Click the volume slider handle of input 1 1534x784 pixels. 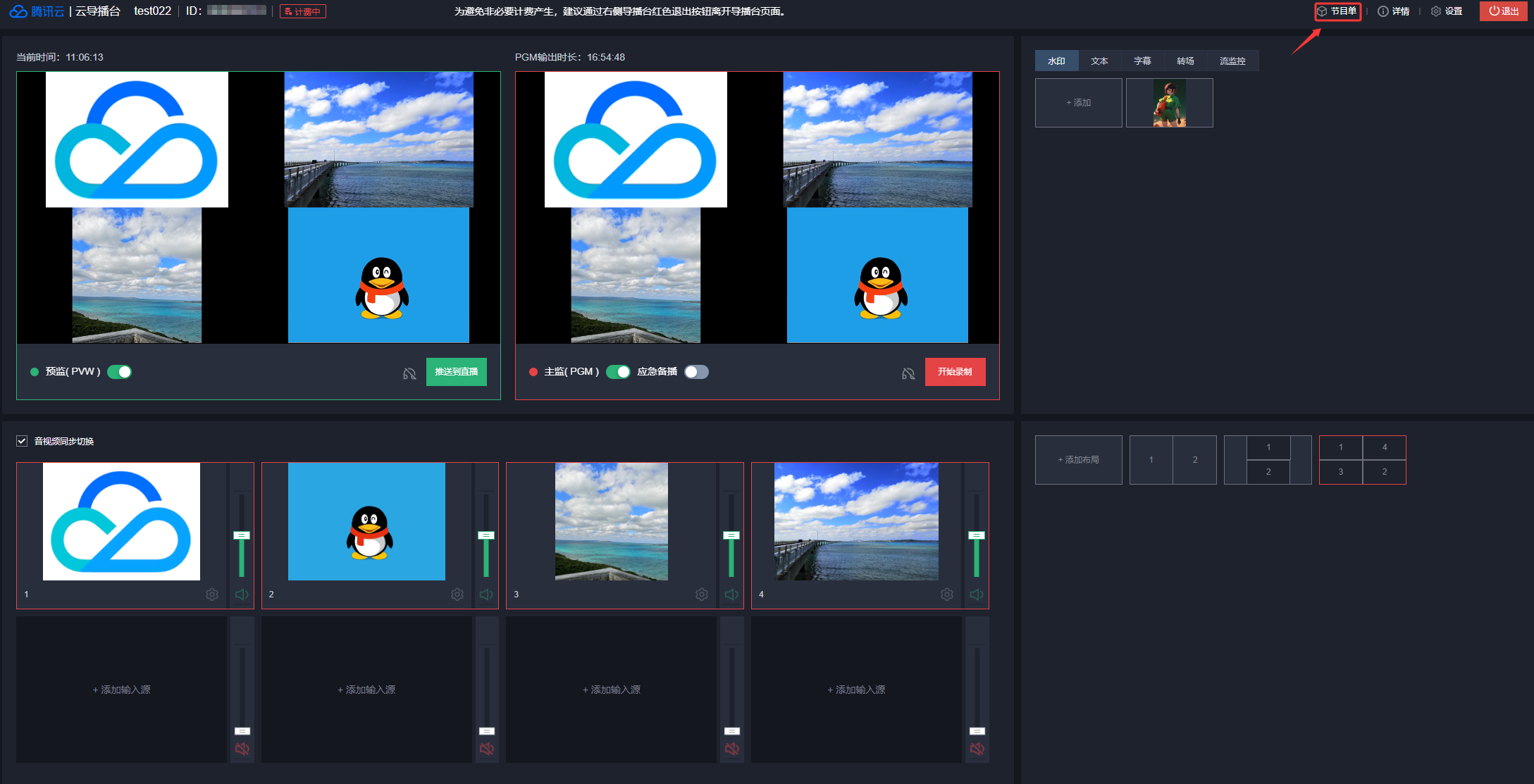pos(242,535)
